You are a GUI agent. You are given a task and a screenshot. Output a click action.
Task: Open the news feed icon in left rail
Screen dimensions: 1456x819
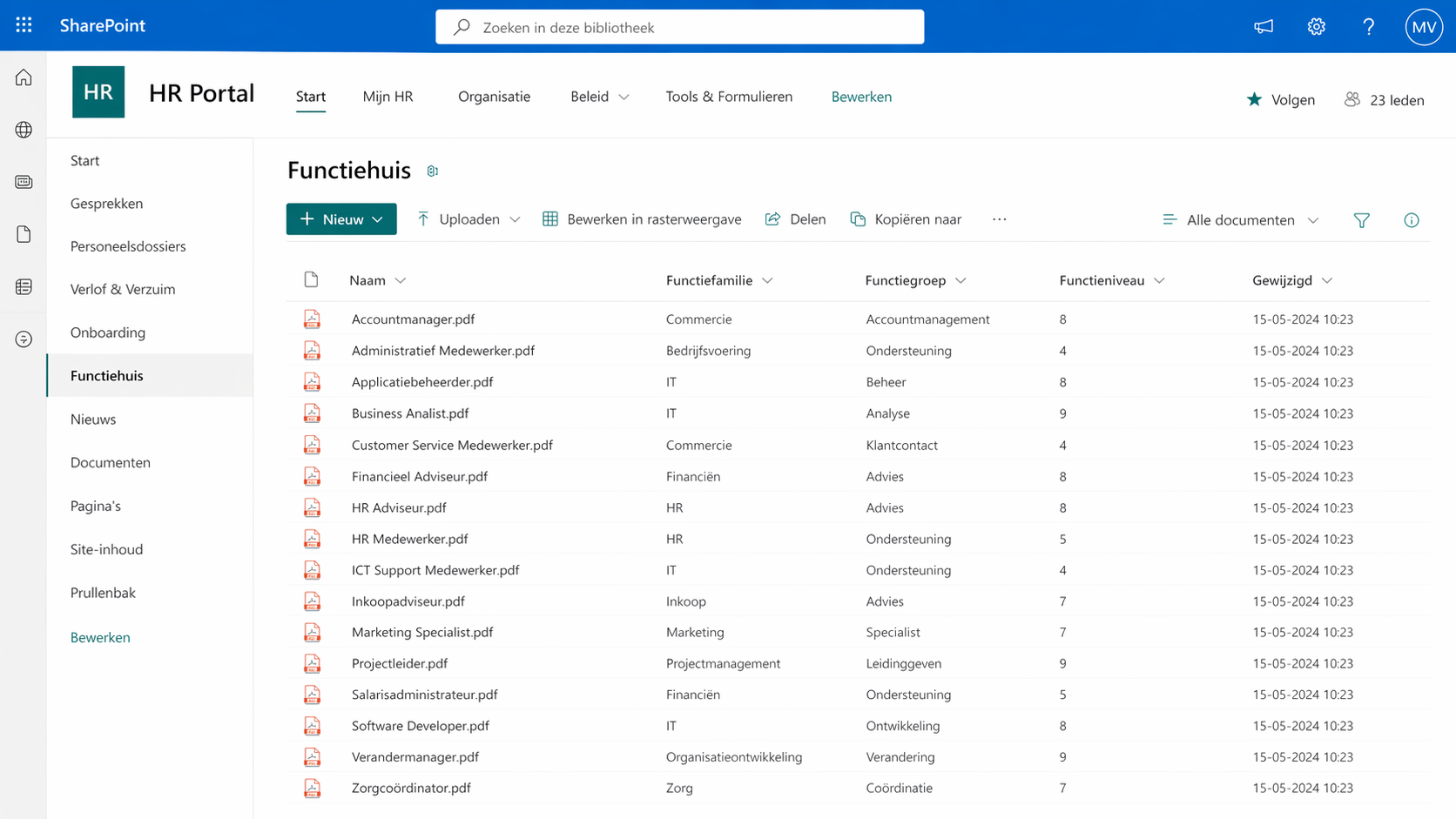click(x=24, y=182)
